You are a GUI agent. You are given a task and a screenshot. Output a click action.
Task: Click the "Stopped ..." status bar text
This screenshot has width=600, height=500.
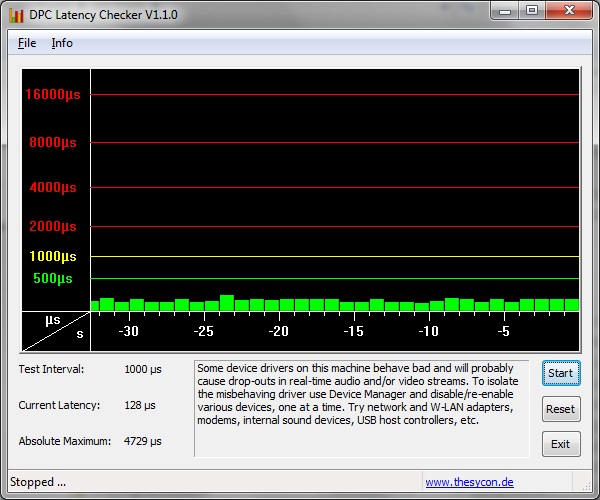click(x=38, y=482)
